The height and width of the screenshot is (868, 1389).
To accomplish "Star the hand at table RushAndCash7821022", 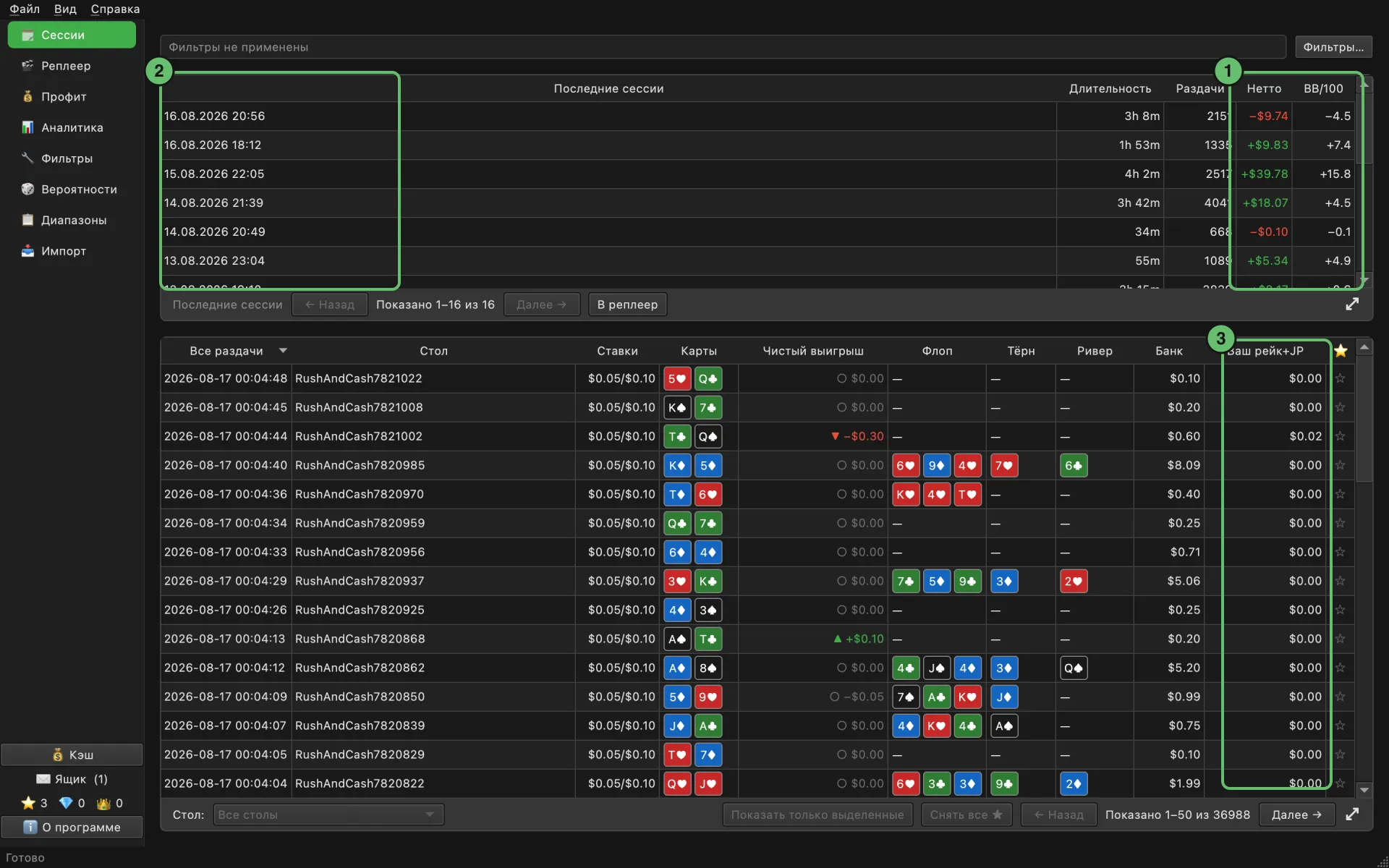I will 1341,378.
